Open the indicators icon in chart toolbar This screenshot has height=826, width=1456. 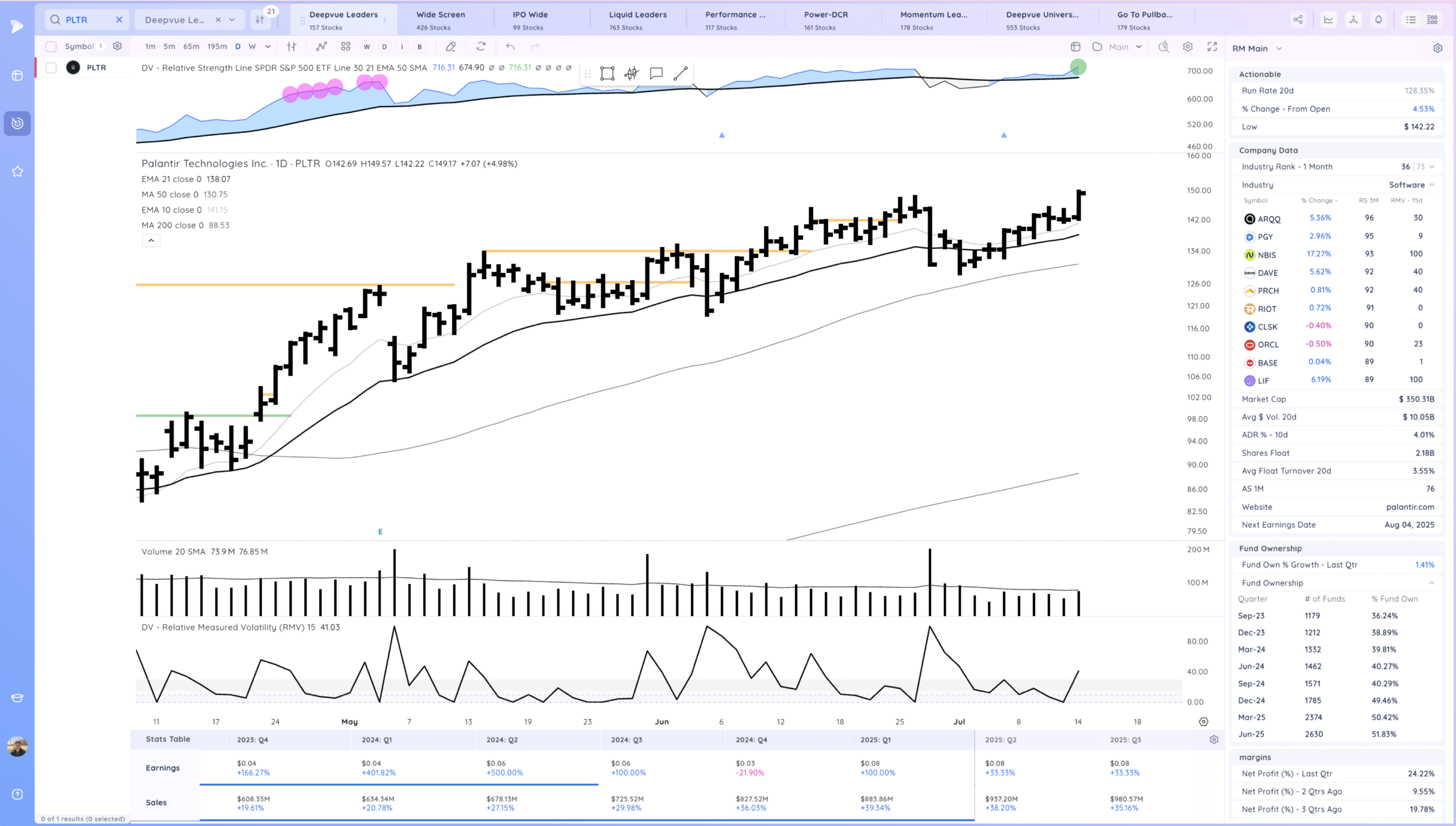point(321,47)
